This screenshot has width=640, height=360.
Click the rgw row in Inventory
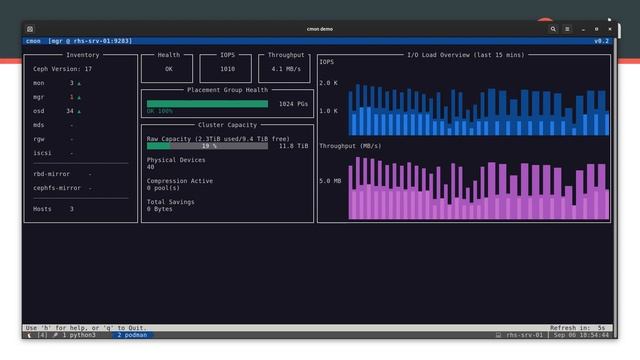(53, 139)
